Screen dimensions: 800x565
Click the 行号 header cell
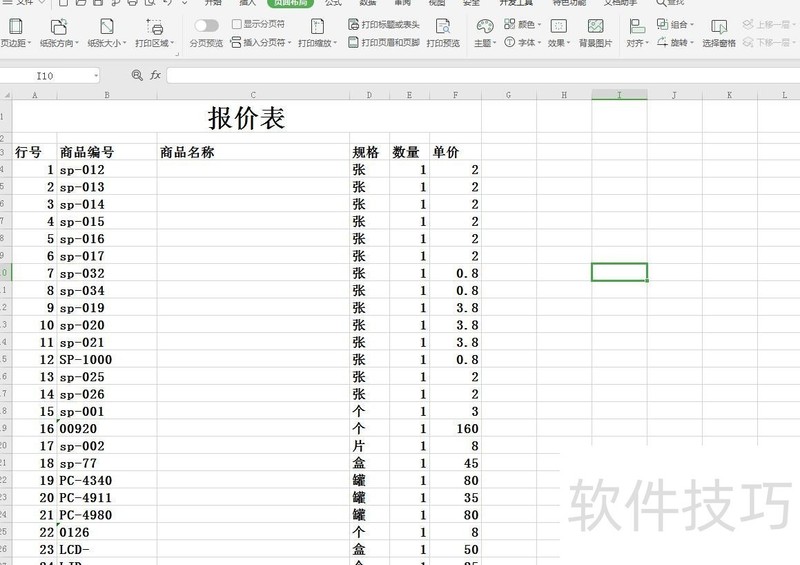tap(35, 152)
